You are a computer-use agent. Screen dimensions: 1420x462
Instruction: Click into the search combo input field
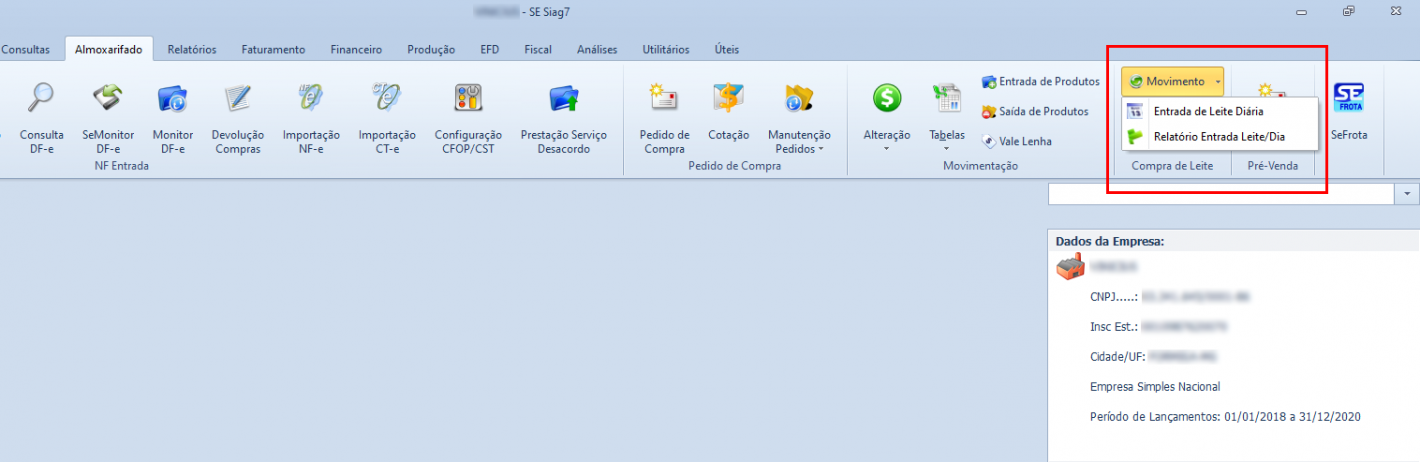point(1221,194)
